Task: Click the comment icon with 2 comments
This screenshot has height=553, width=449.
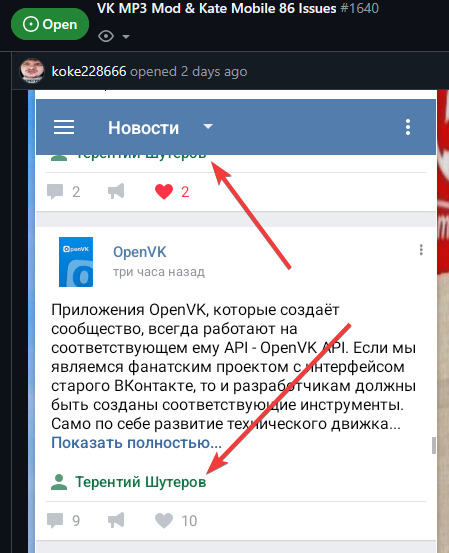Action: tap(55, 192)
